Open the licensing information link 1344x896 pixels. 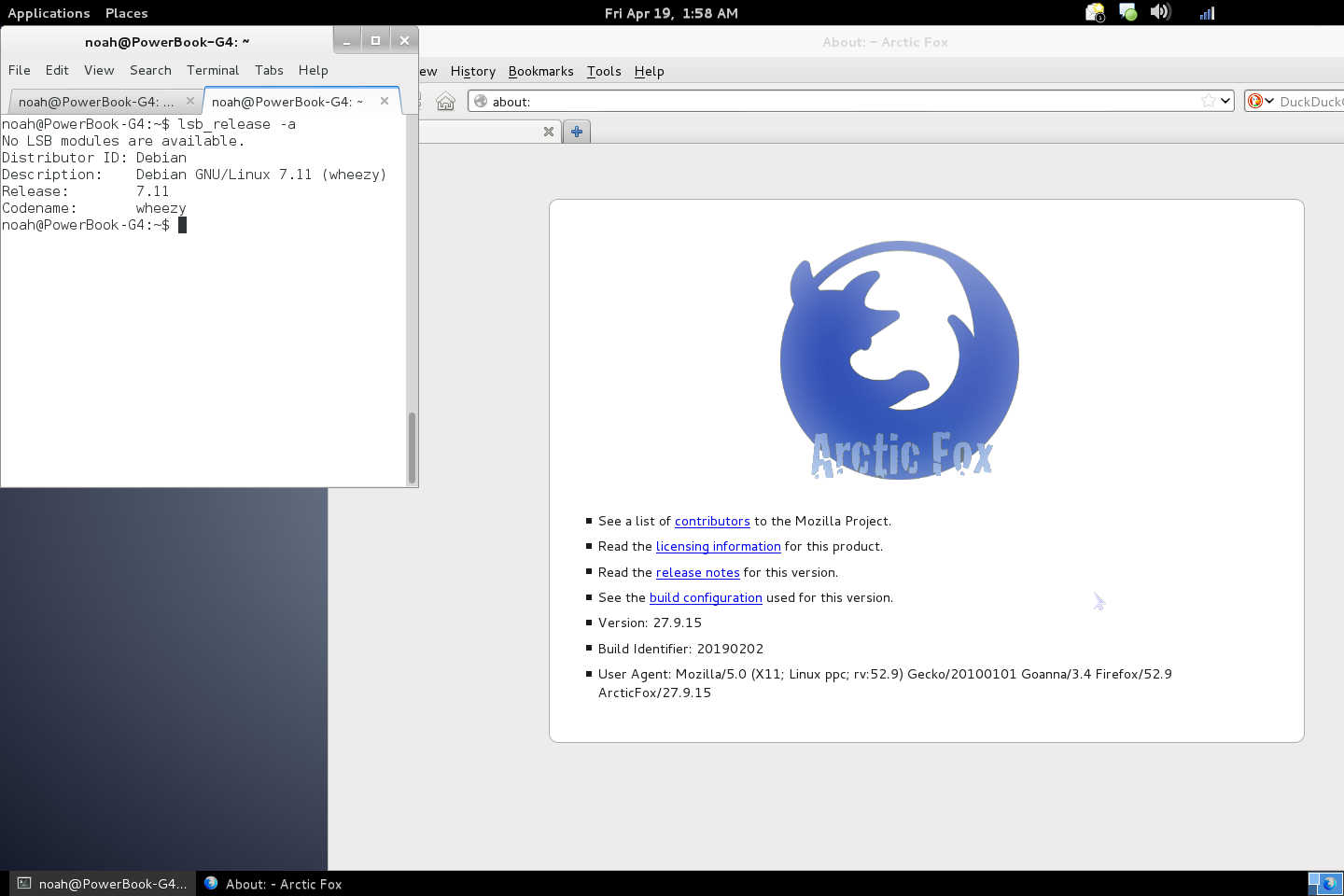point(718,546)
